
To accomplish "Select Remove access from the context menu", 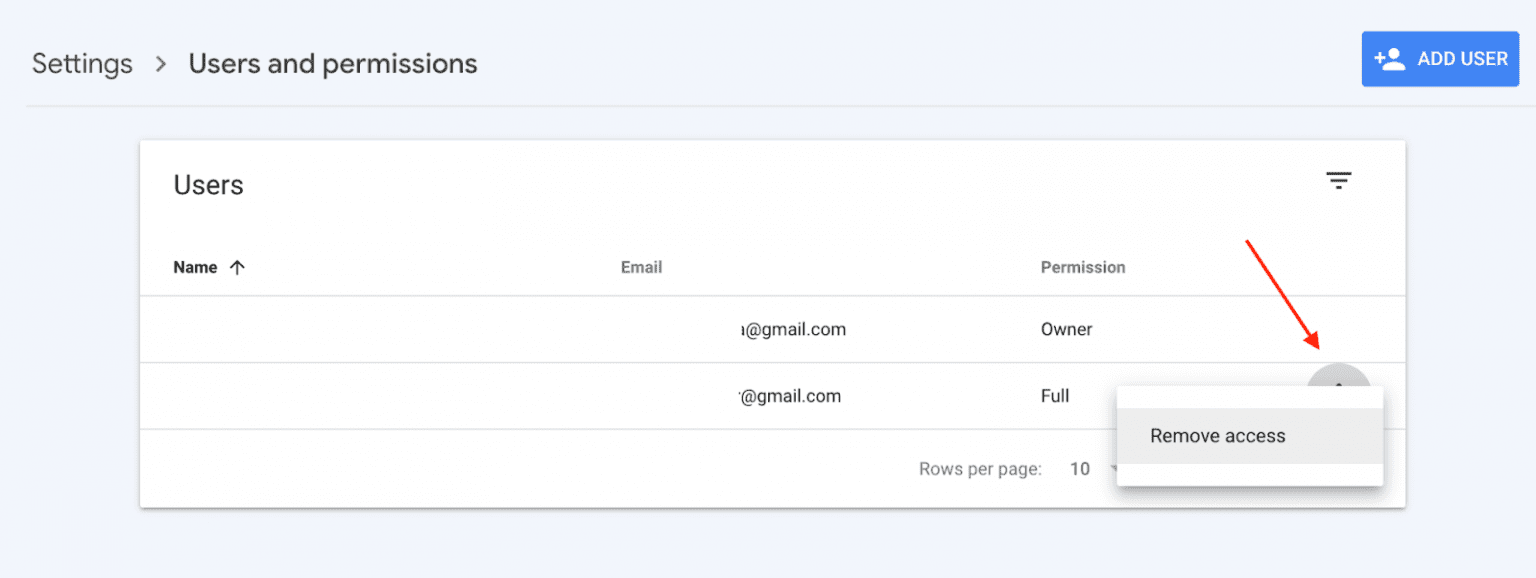I will point(1218,435).
